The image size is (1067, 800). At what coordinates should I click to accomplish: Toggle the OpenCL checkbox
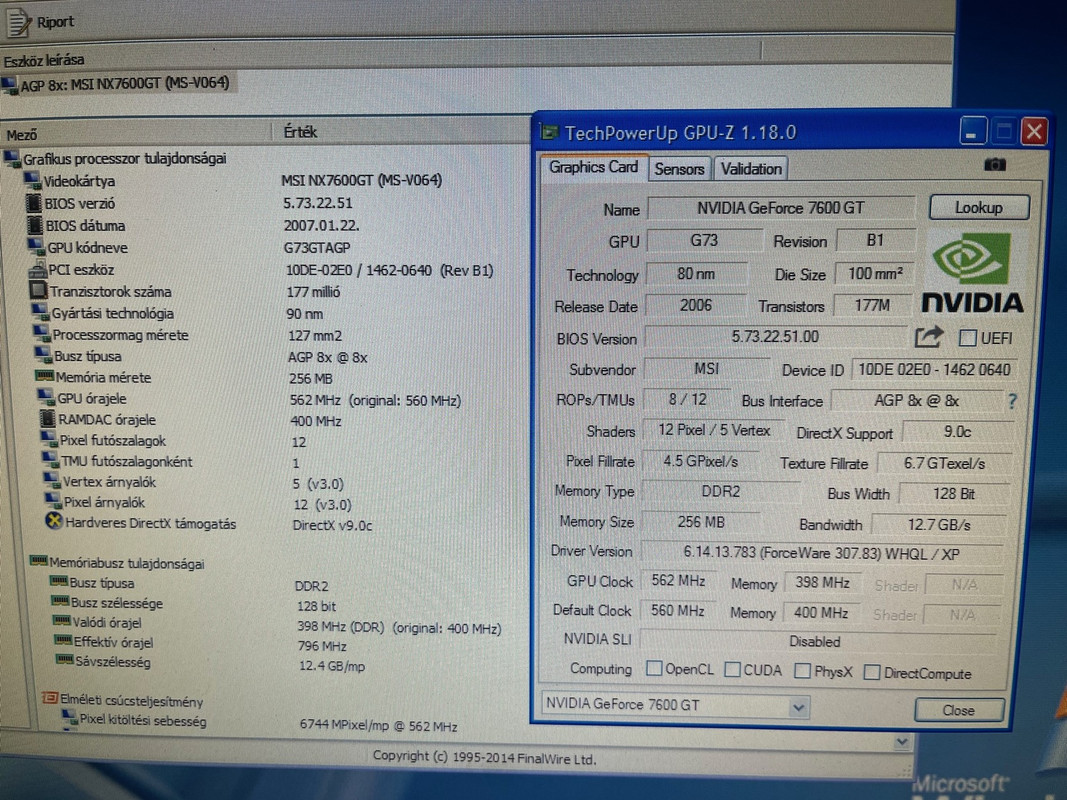654,669
